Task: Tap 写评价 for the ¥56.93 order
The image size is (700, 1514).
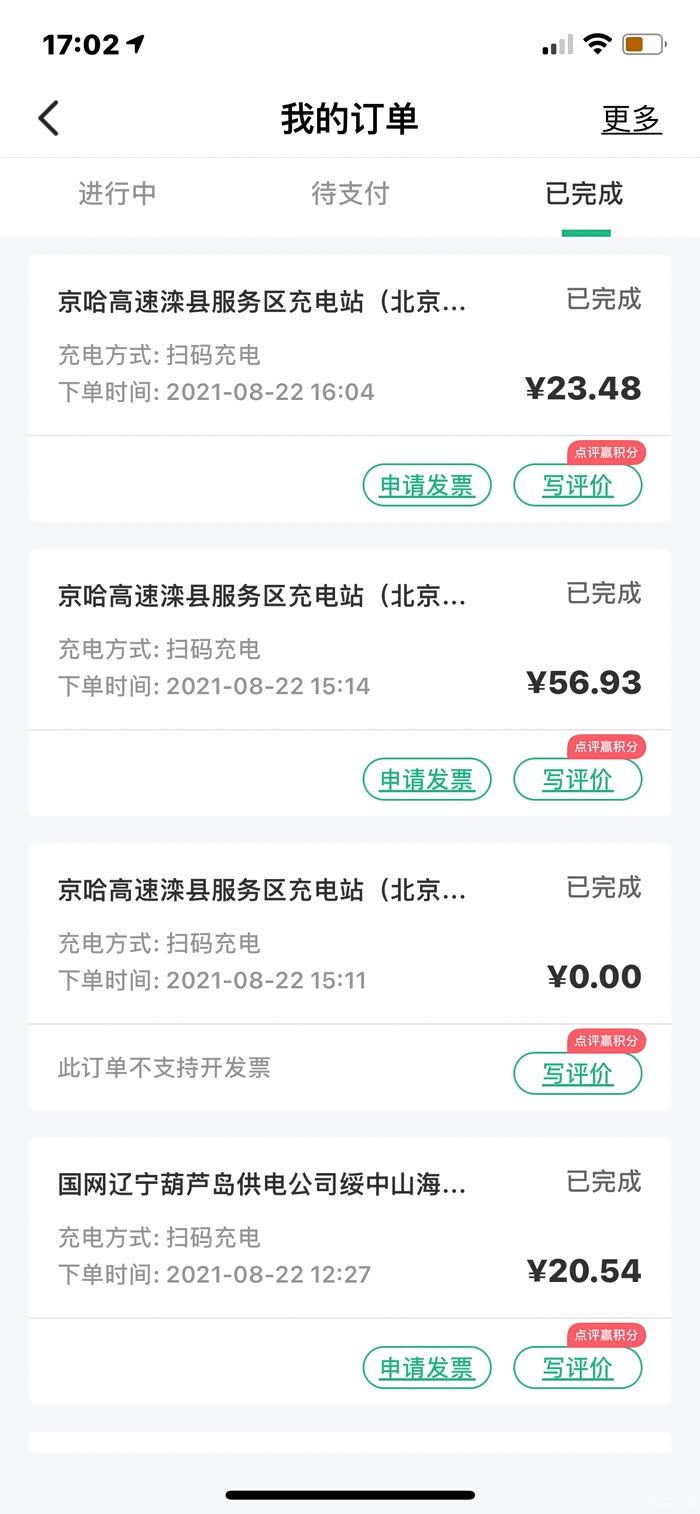Action: coord(577,780)
